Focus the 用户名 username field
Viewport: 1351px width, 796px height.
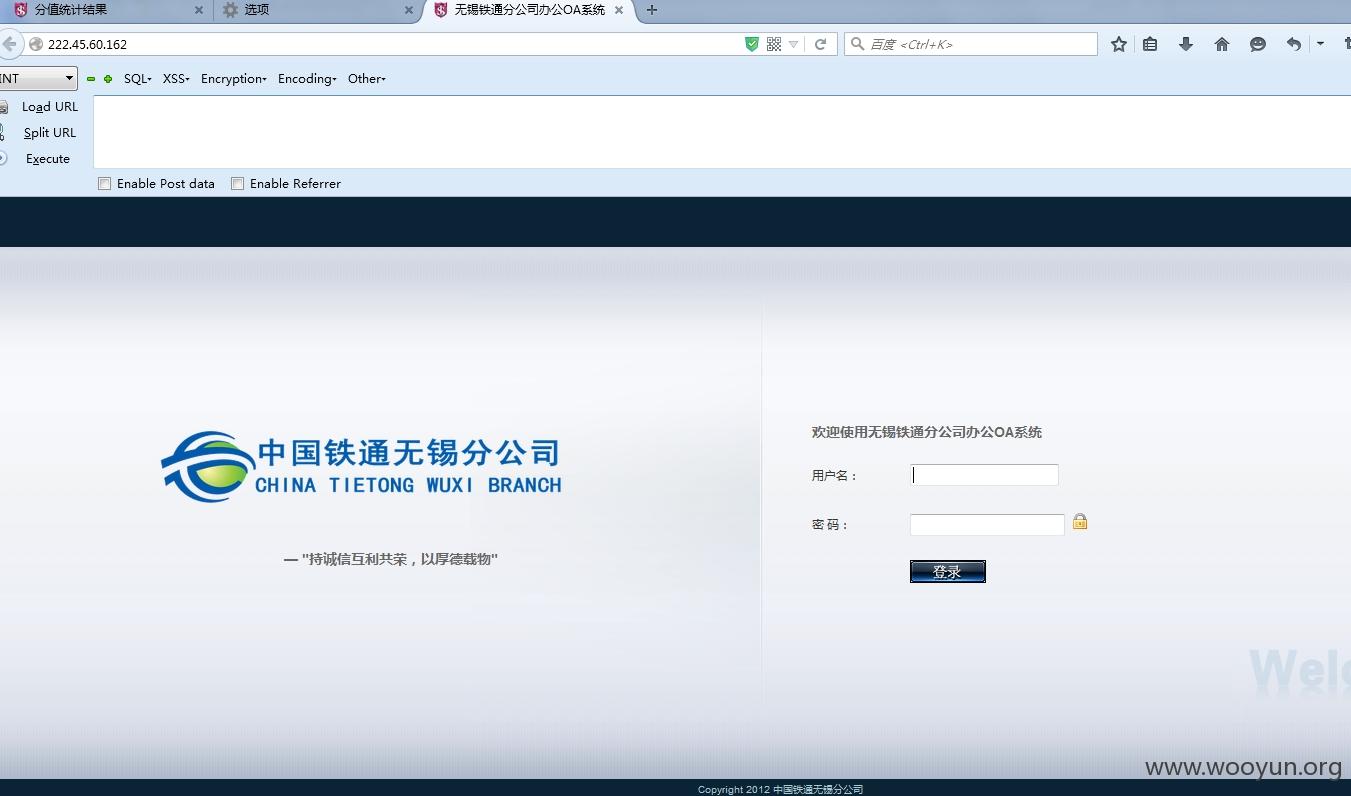985,475
